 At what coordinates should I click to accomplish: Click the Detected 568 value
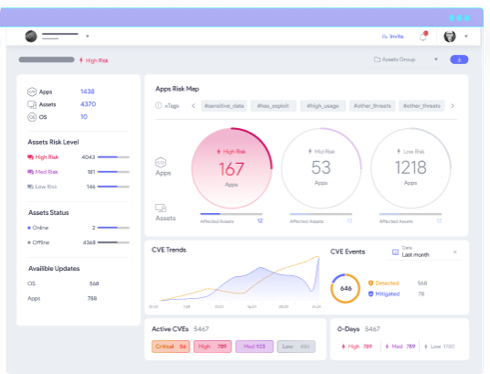tap(422, 283)
